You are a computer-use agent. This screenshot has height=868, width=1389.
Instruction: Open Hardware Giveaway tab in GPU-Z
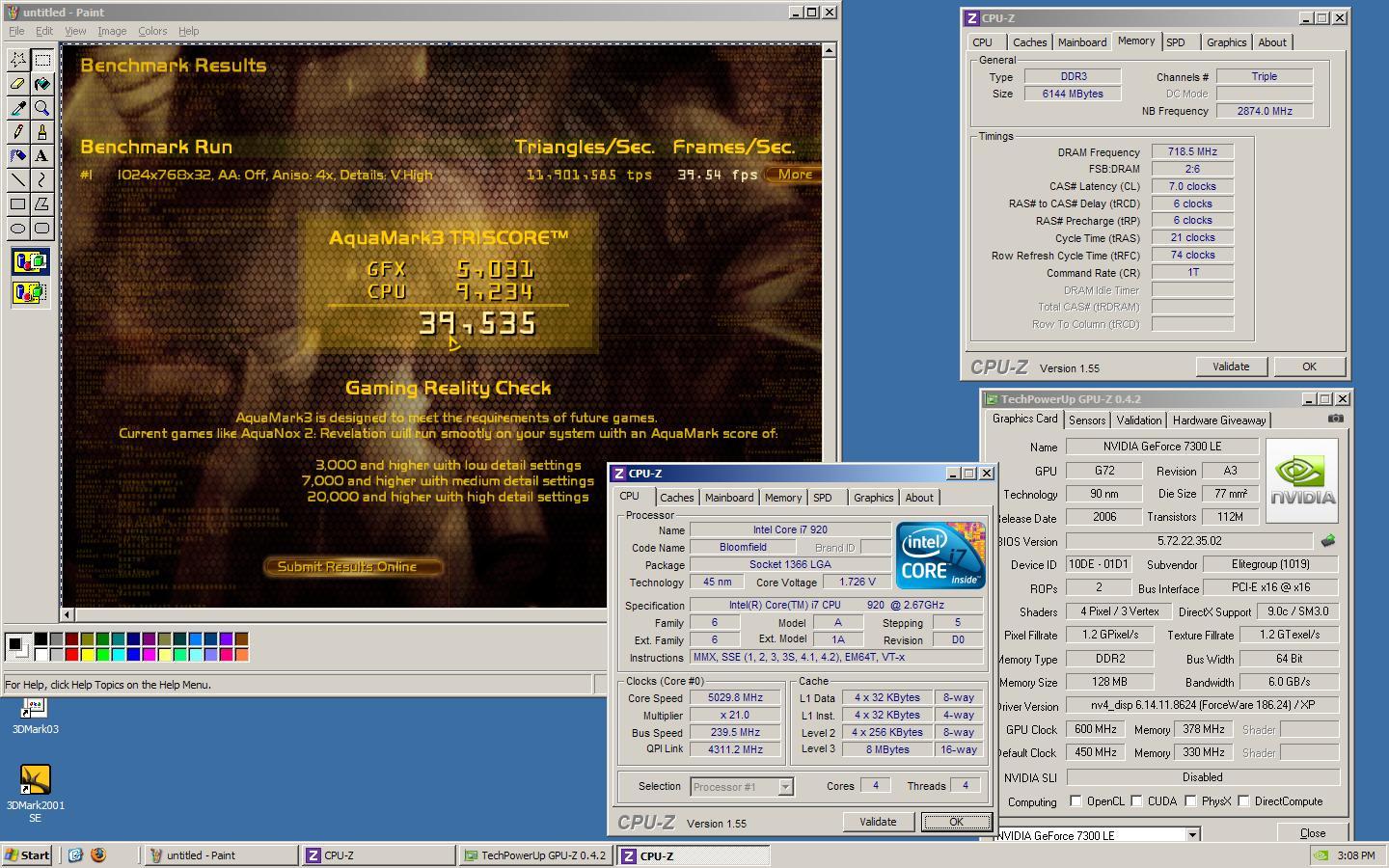coord(1219,420)
